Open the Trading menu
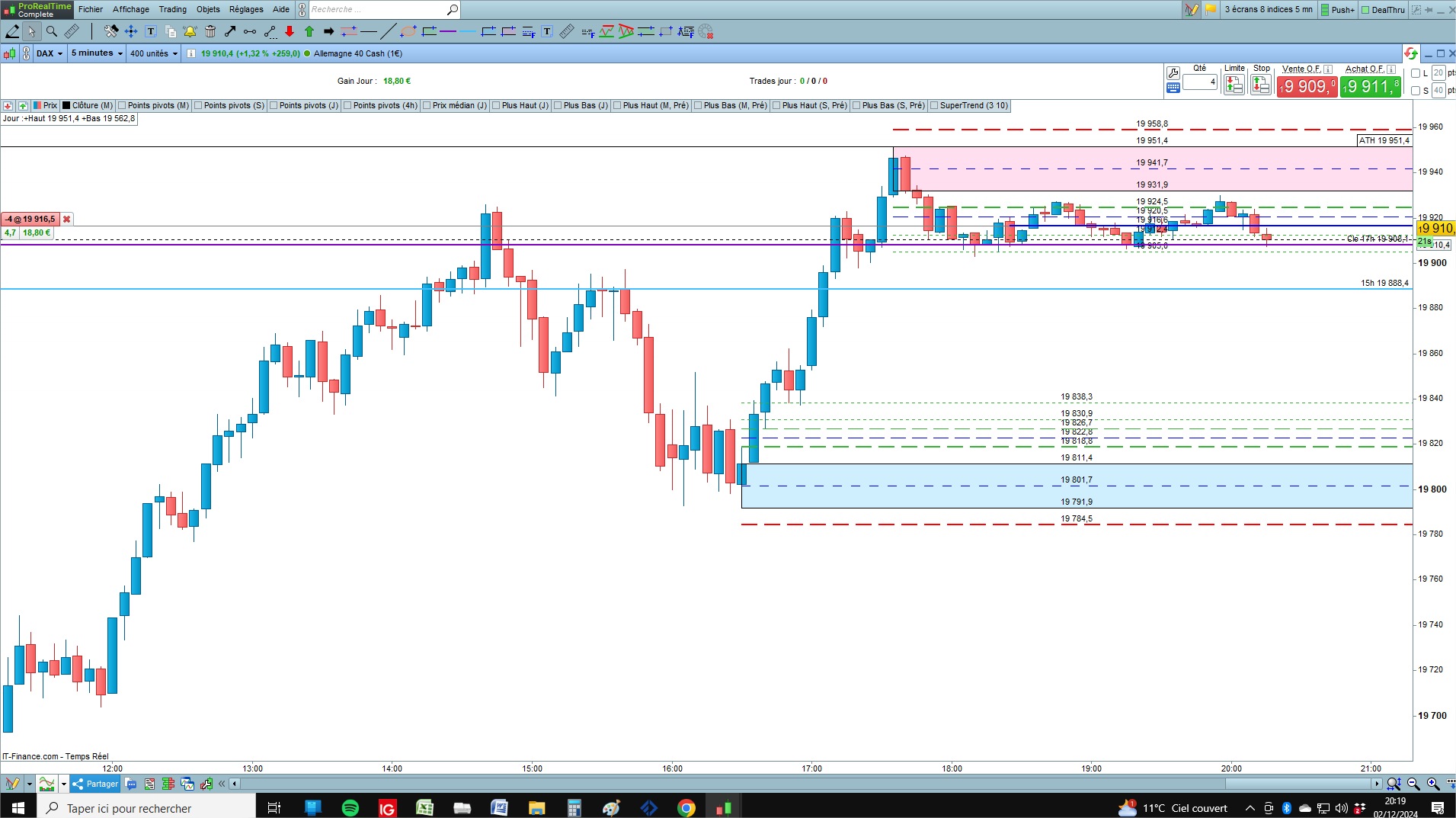The image size is (1456, 818). click(x=172, y=9)
